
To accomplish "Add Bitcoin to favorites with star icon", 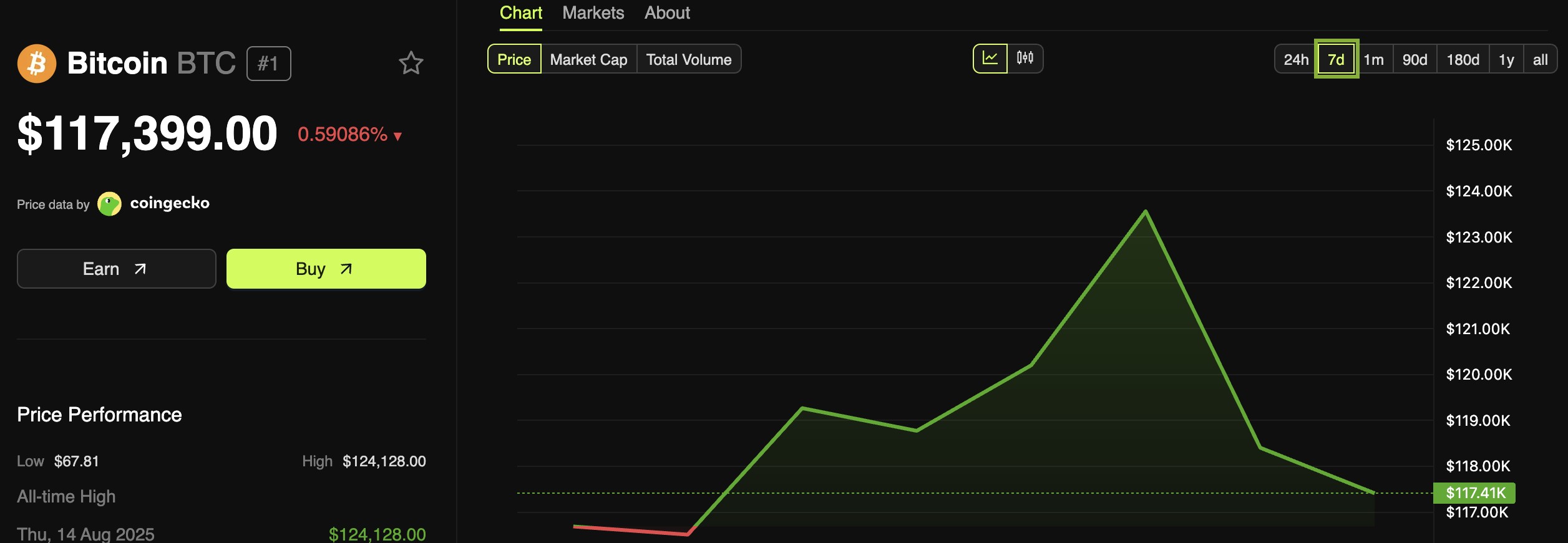I will click(411, 63).
